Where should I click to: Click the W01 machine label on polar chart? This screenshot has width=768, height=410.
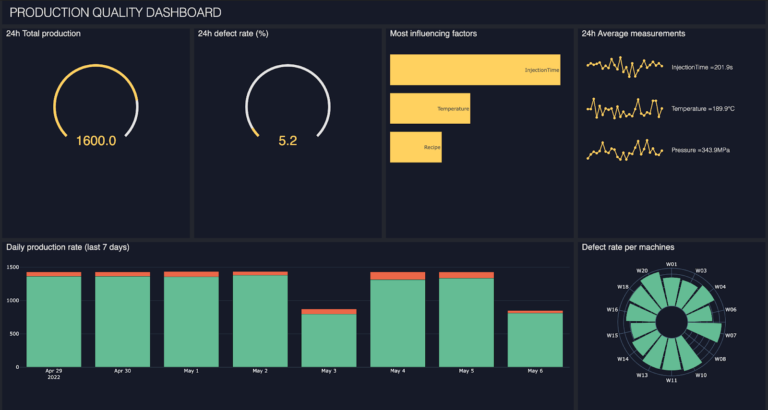pos(672,265)
